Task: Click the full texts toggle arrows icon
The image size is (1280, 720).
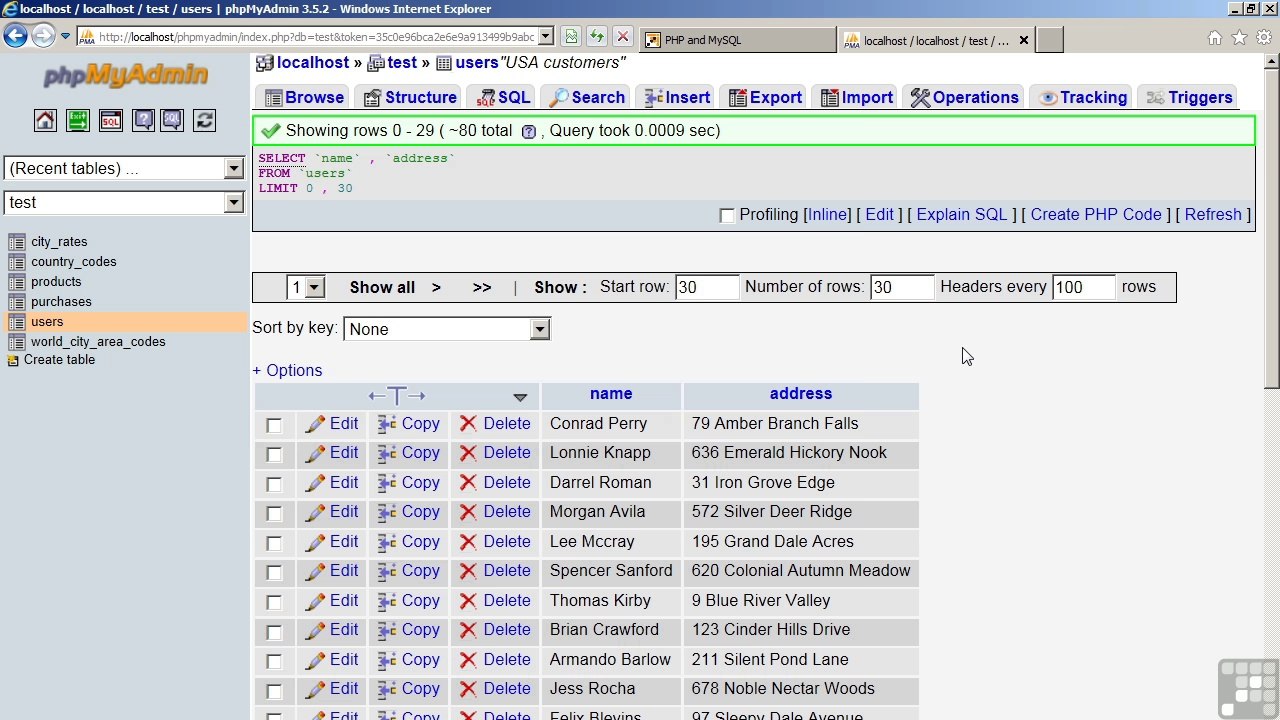Action: [x=397, y=396]
